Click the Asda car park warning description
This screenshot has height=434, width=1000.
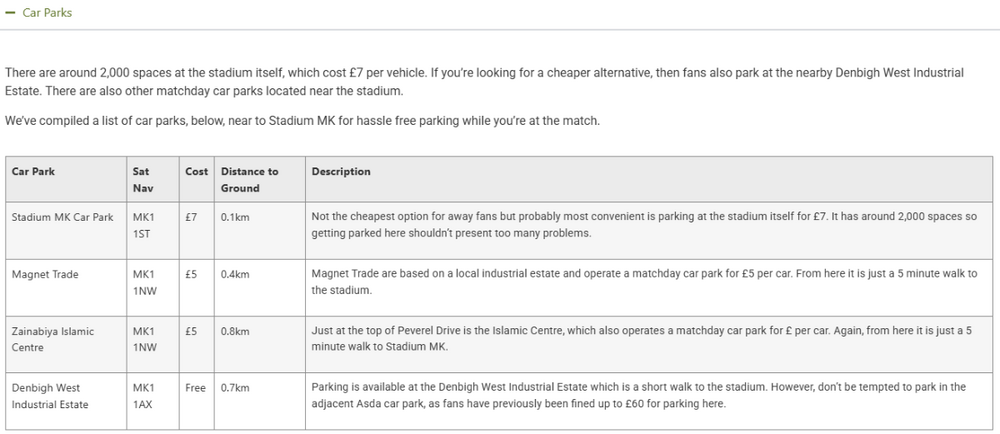point(638,395)
